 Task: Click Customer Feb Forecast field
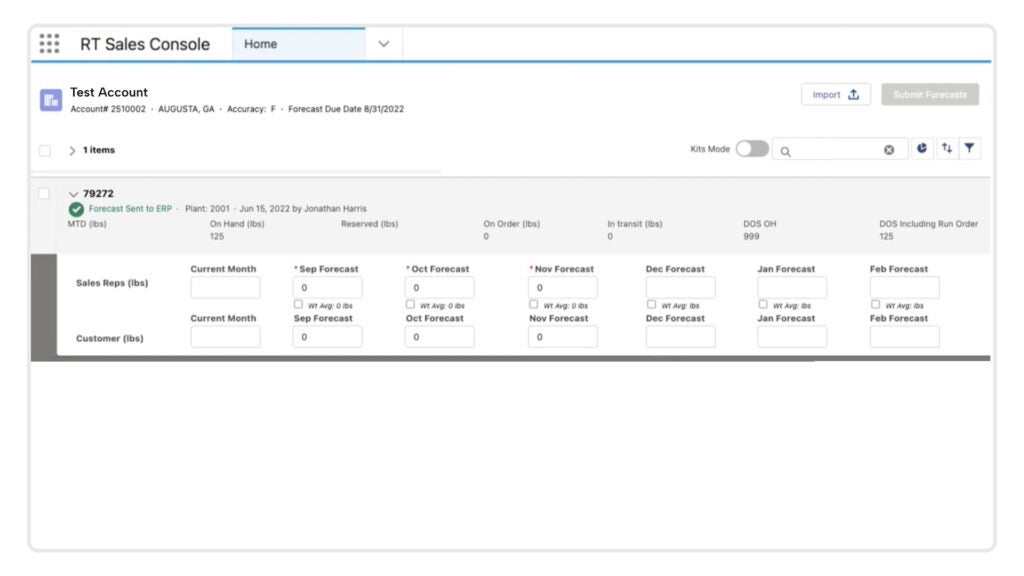coord(904,337)
